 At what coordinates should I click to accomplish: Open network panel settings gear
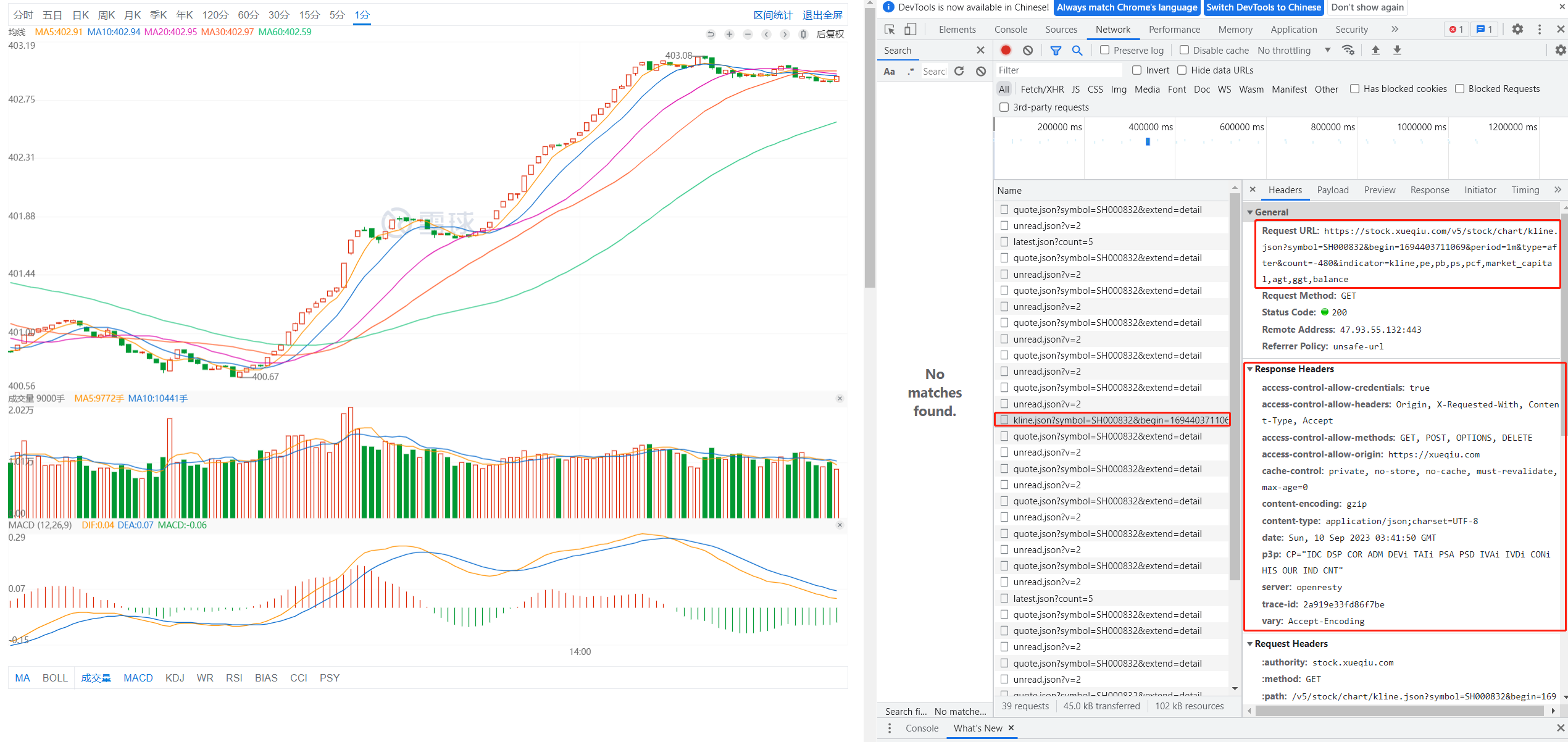point(1560,51)
